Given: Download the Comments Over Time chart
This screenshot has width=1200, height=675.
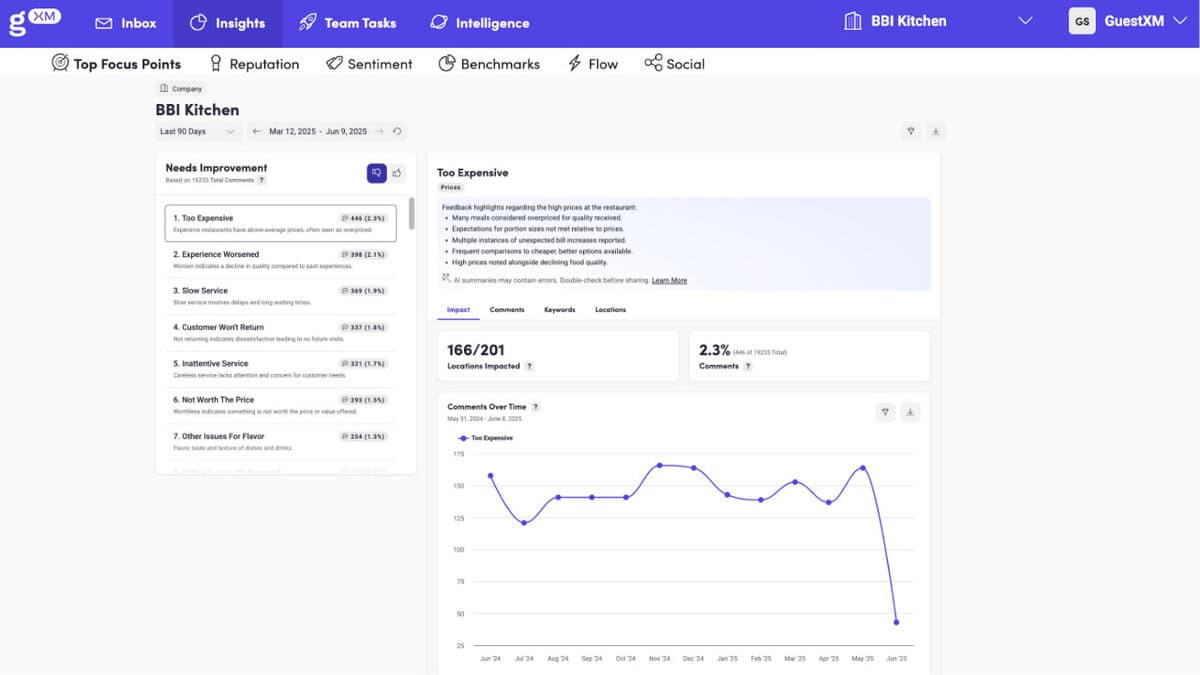Looking at the screenshot, I should 910,411.
